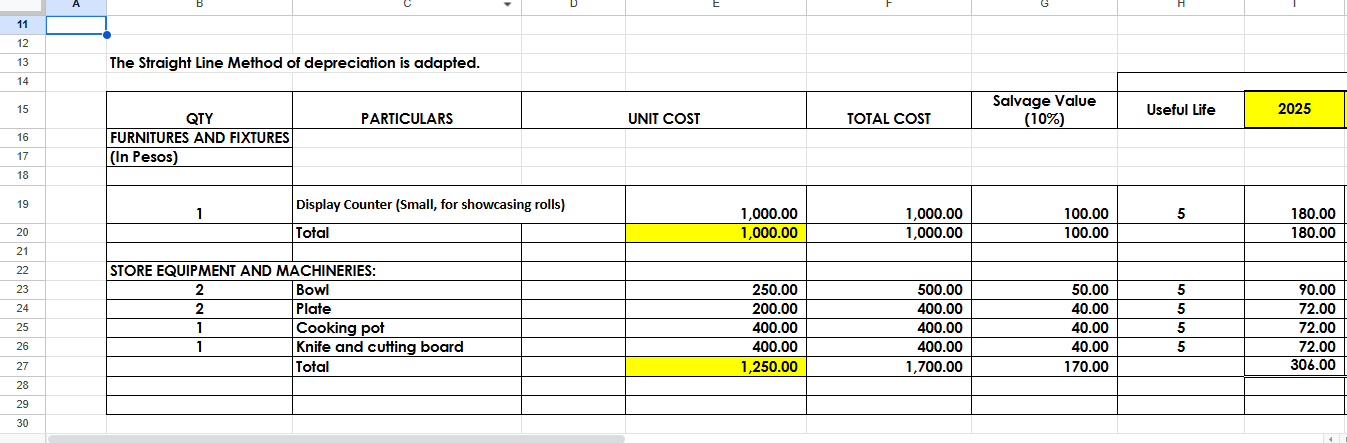Select the yellow 1,000.00 total unit cost cell
This screenshot has width=1347, height=443.
pos(714,233)
